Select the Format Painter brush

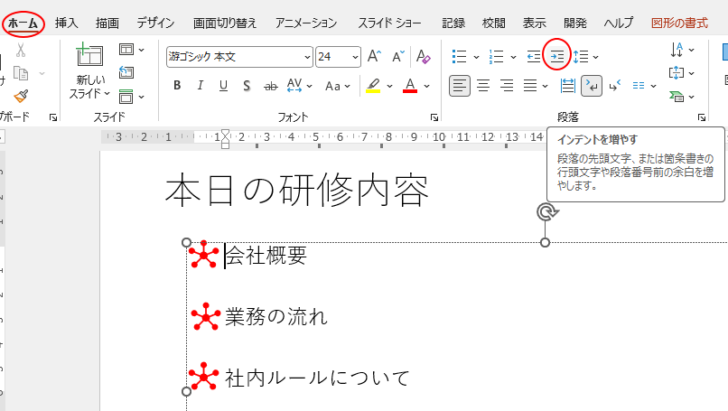tap(20, 97)
